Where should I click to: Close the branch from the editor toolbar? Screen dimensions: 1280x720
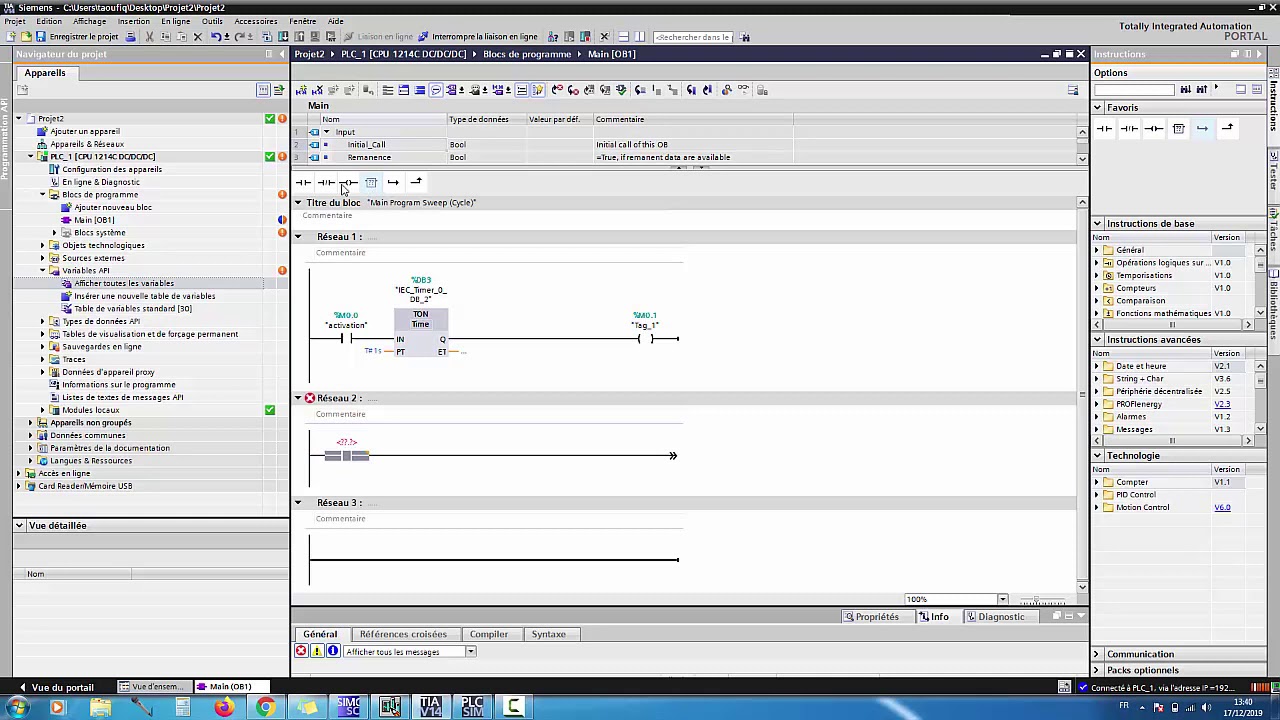(x=416, y=182)
